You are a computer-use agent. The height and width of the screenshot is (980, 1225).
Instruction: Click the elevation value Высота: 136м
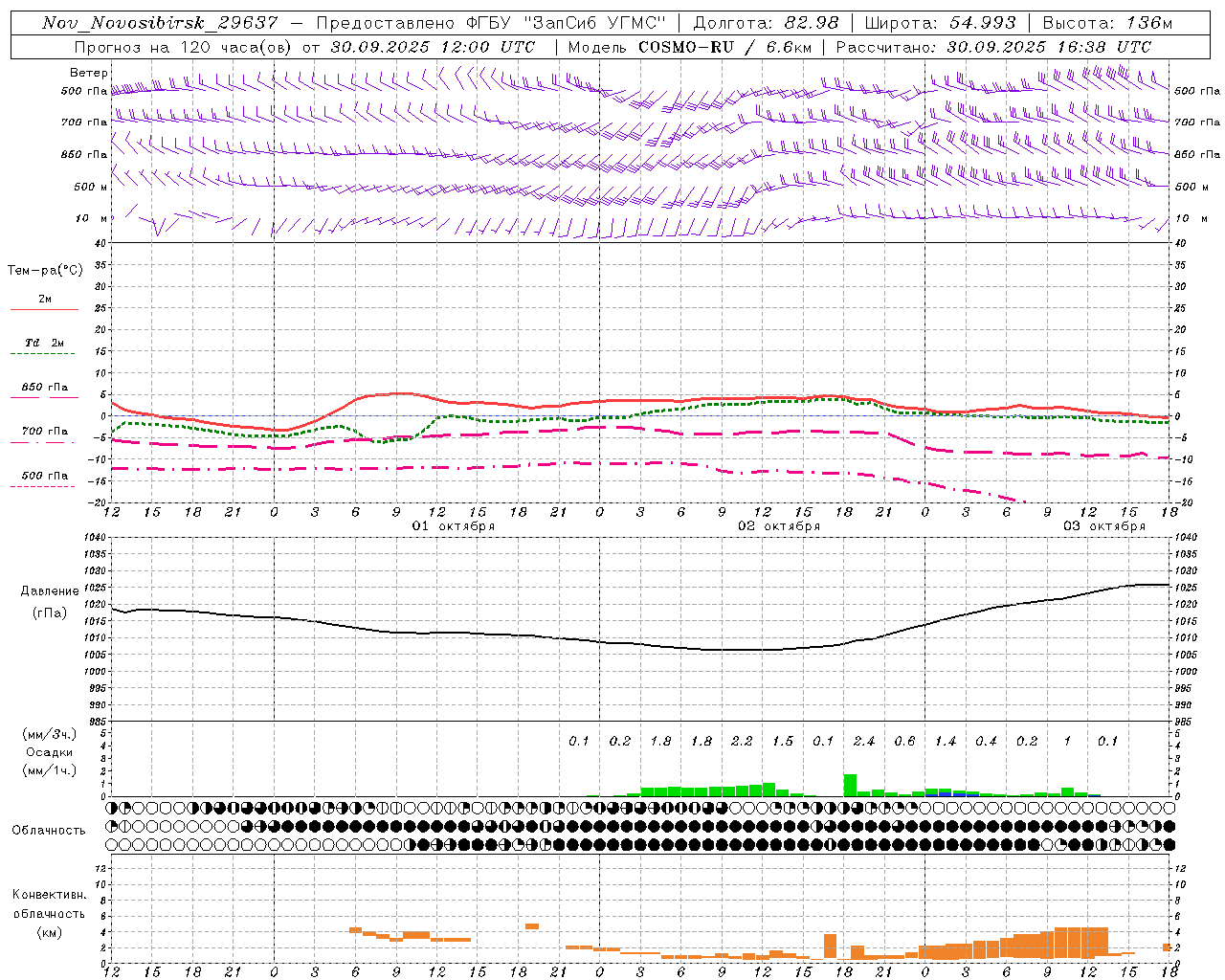click(1107, 23)
